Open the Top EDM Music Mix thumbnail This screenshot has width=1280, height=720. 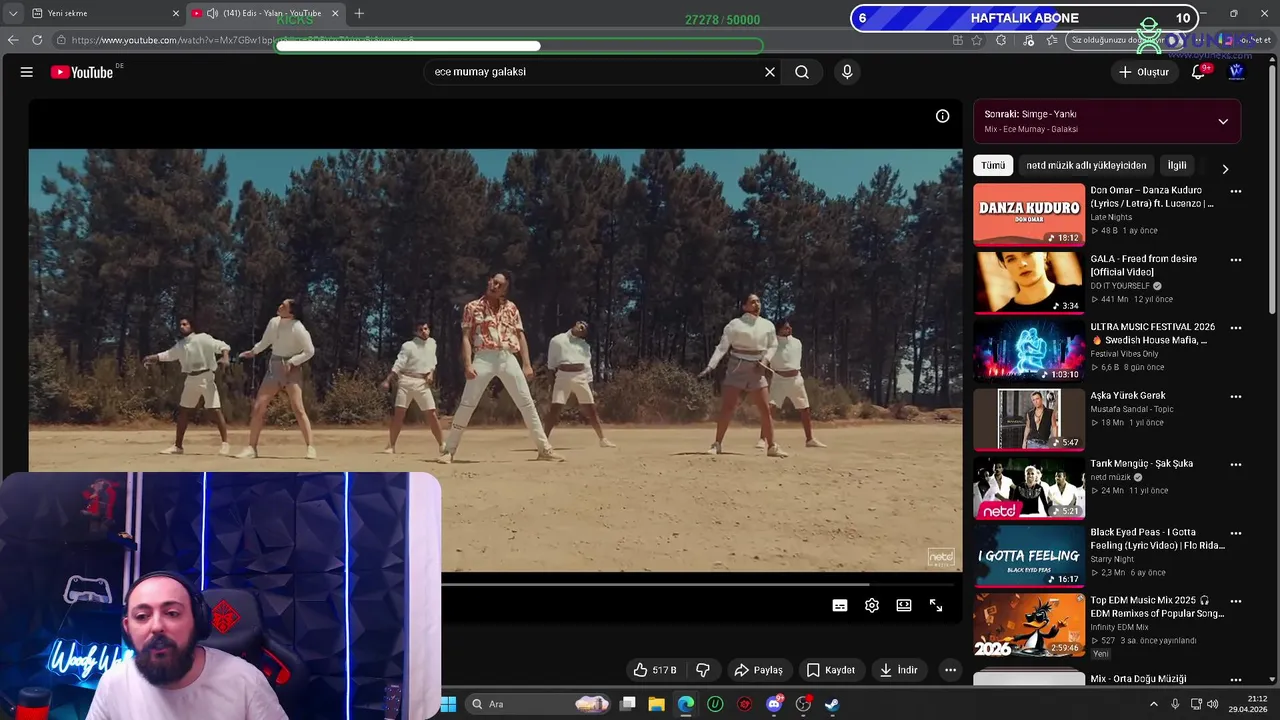(1029, 625)
